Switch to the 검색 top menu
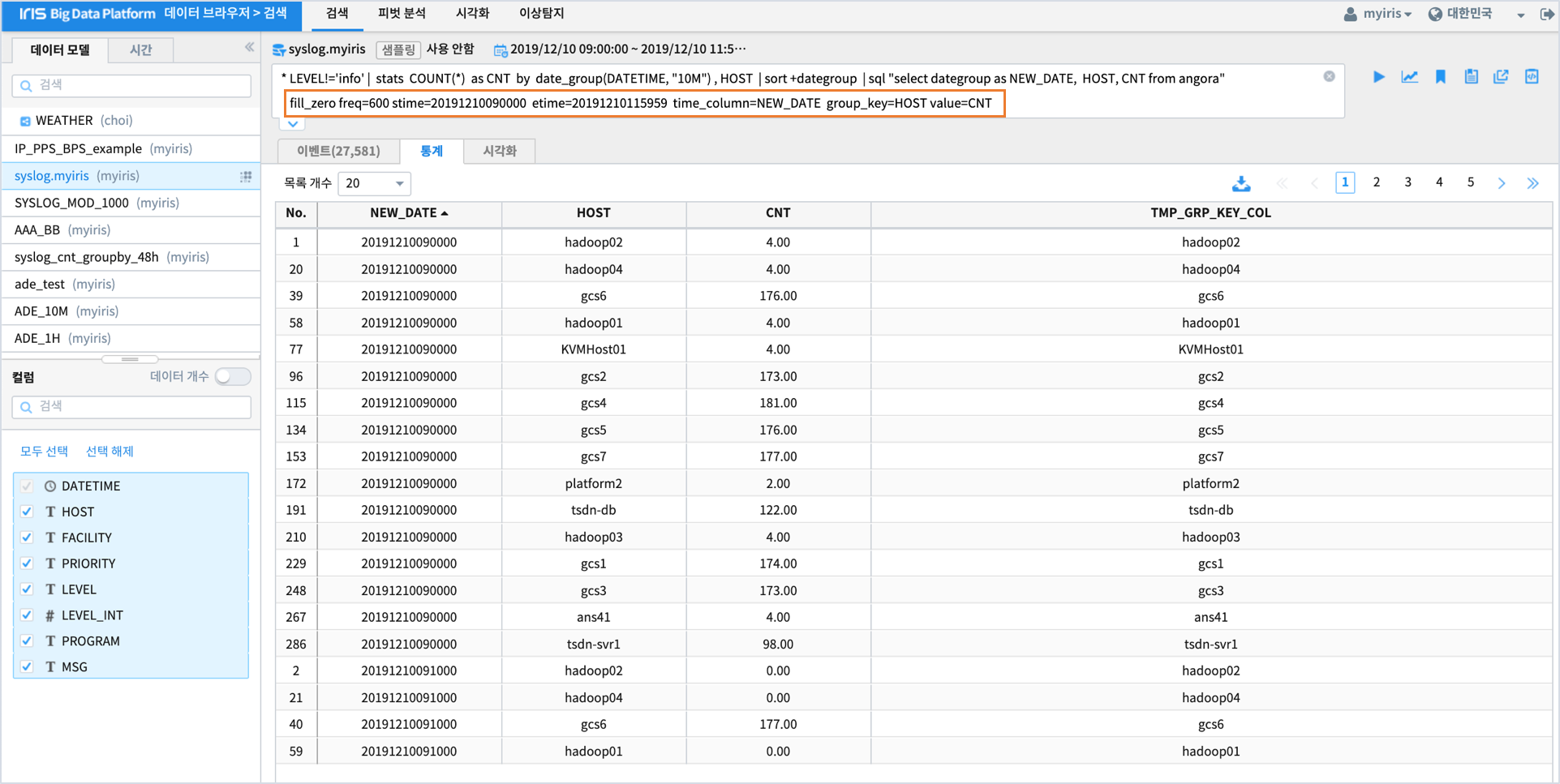Viewport: 1560px width, 784px height. coord(337,14)
